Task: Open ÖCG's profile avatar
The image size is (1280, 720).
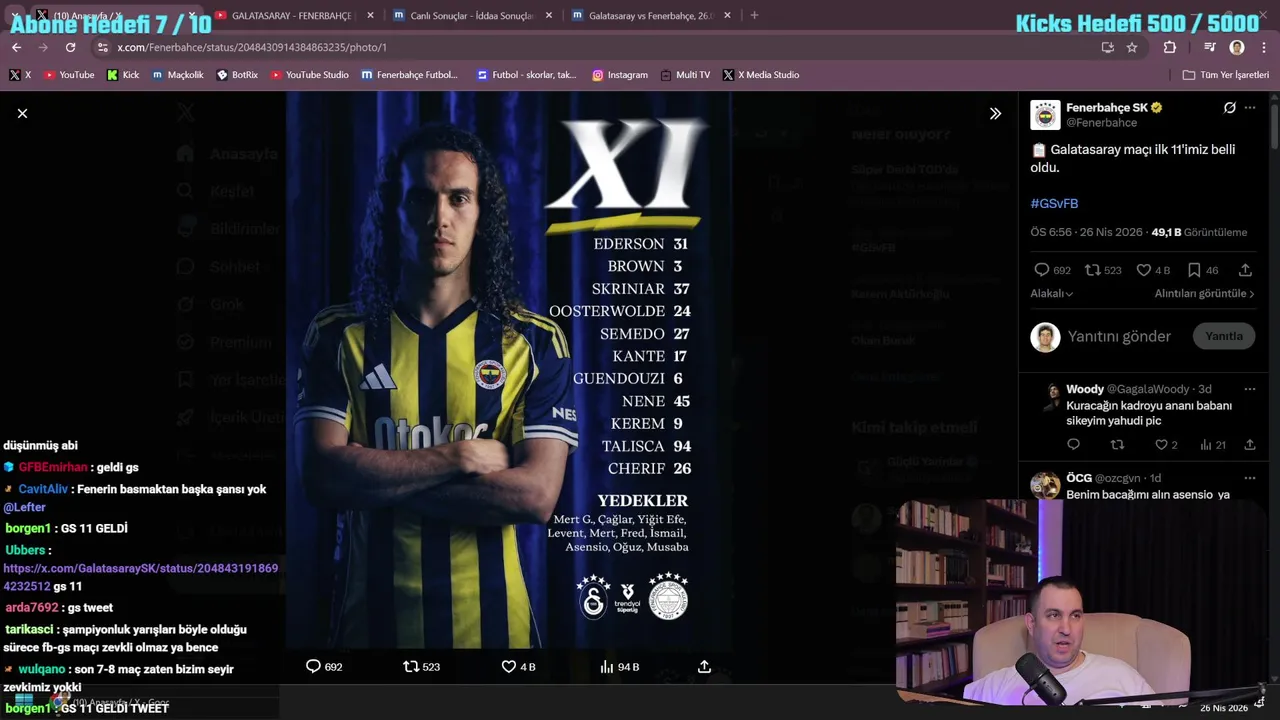Action: pos(1045,486)
